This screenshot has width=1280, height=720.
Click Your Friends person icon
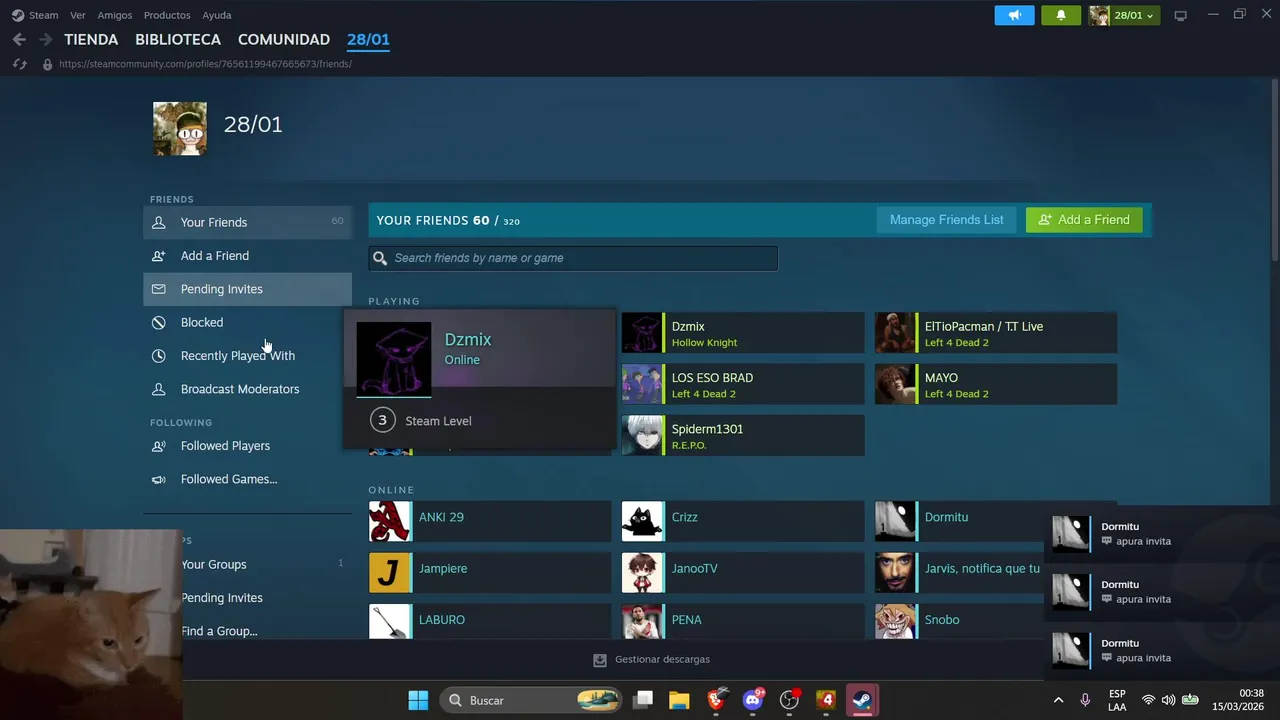pyautogui.click(x=158, y=222)
